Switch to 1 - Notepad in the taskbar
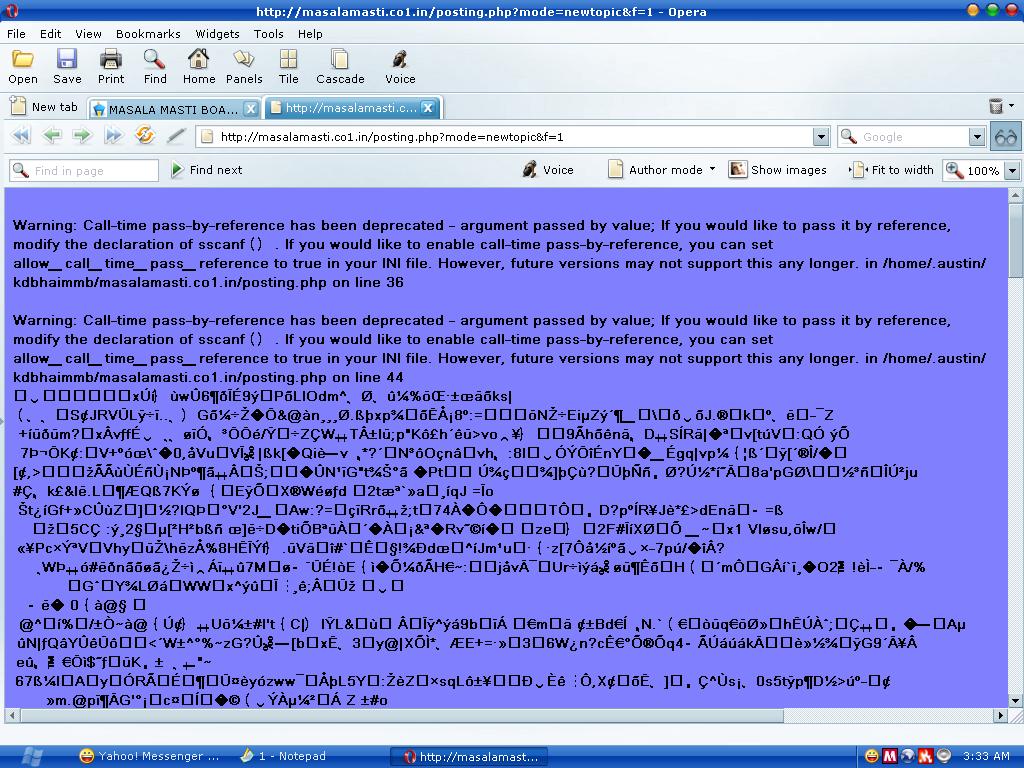This screenshot has height=768, width=1024. [283, 756]
